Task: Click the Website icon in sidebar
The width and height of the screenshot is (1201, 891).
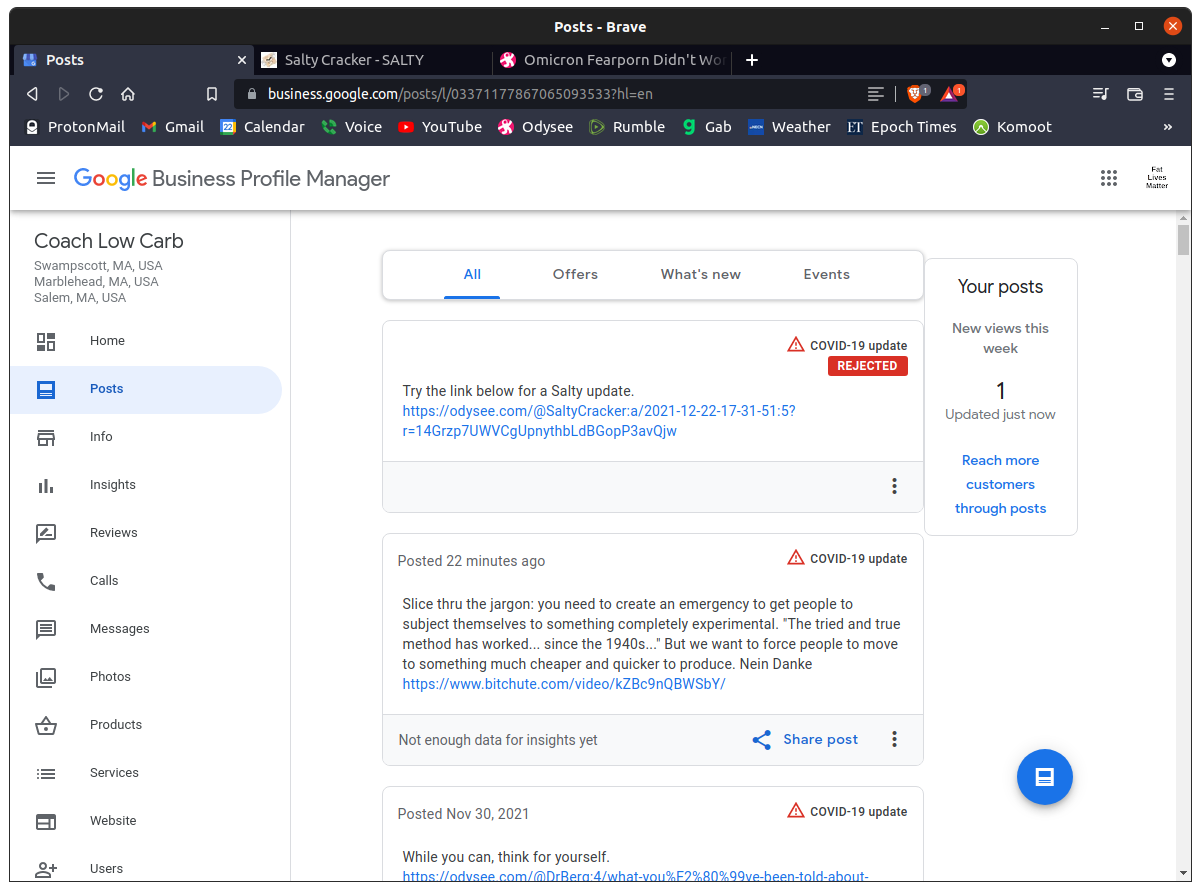Action: 46,821
